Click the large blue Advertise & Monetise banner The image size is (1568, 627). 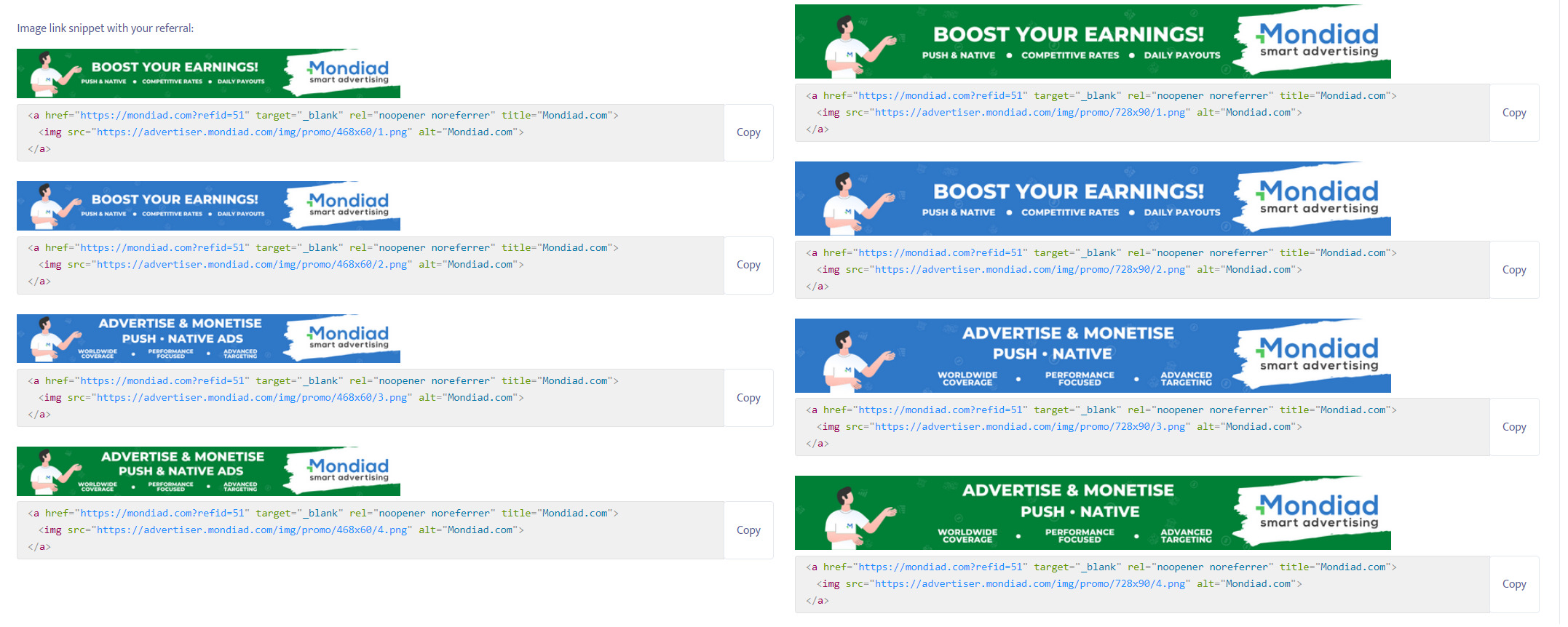click(x=1092, y=356)
